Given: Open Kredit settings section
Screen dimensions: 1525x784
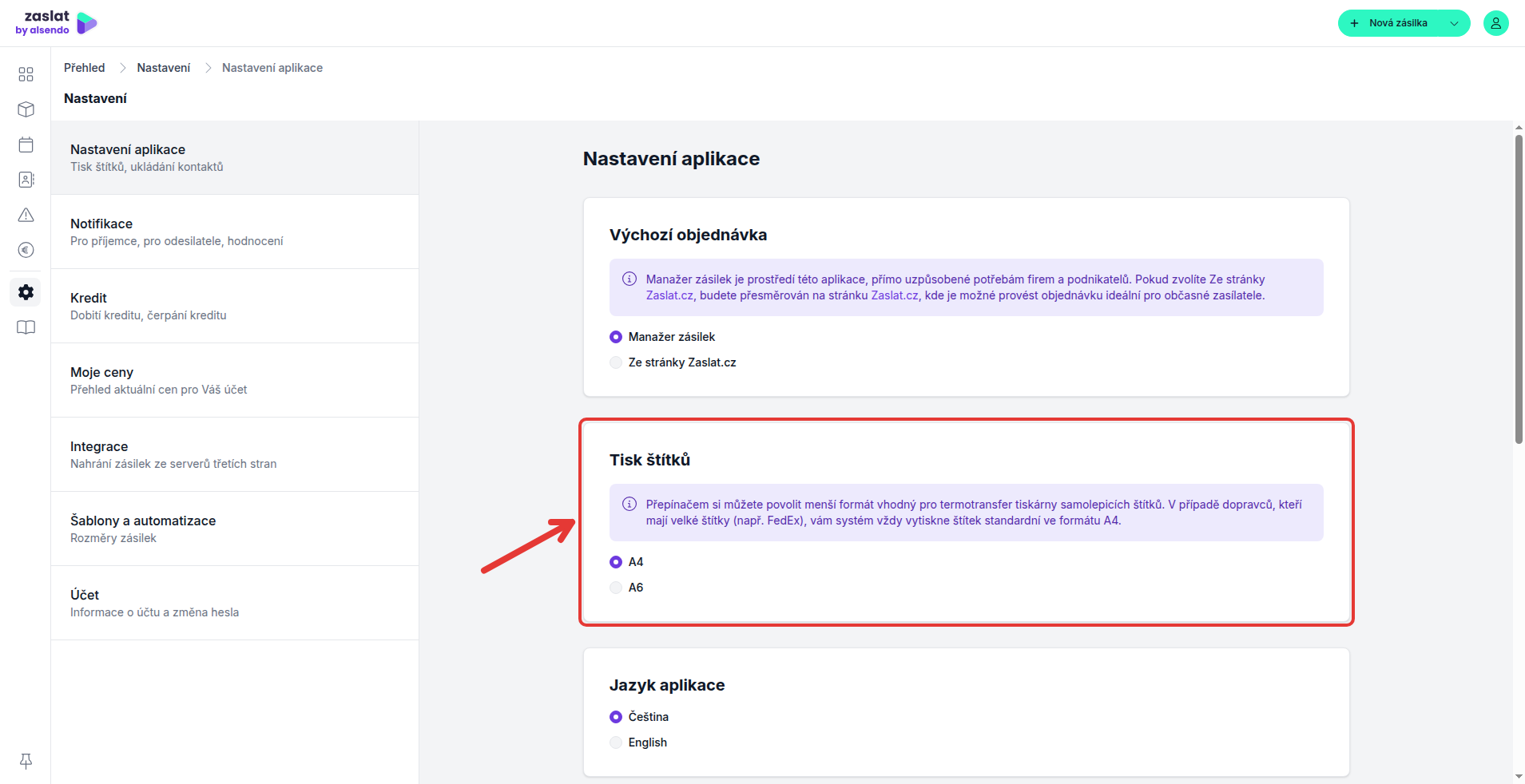Looking at the screenshot, I should (x=235, y=306).
